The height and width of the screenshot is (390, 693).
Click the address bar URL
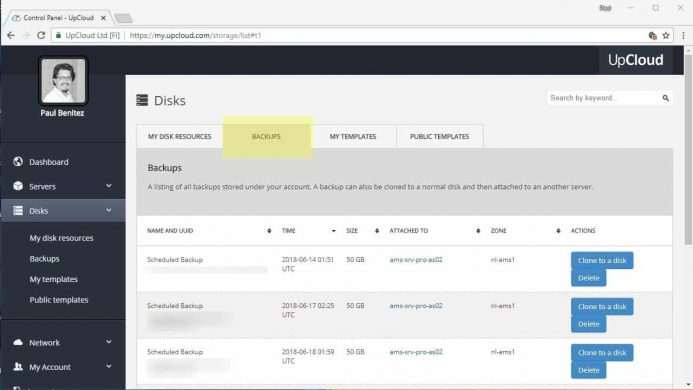coord(195,35)
